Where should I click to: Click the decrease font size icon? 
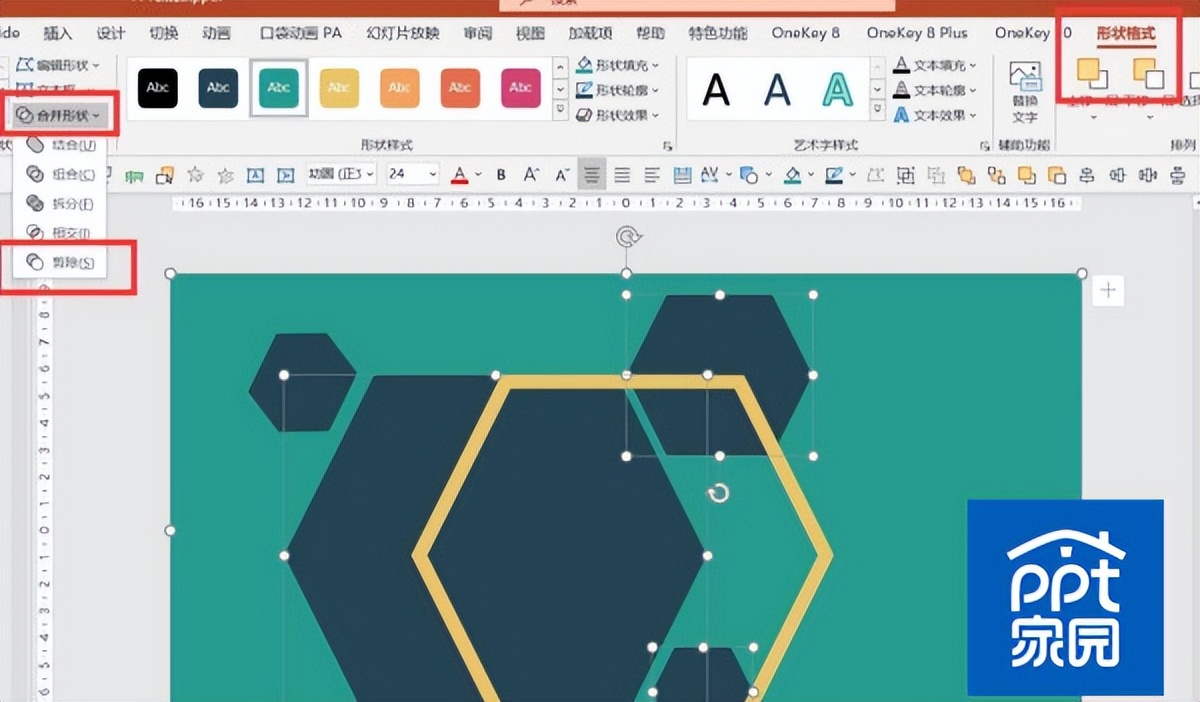(x=561, y=175)
